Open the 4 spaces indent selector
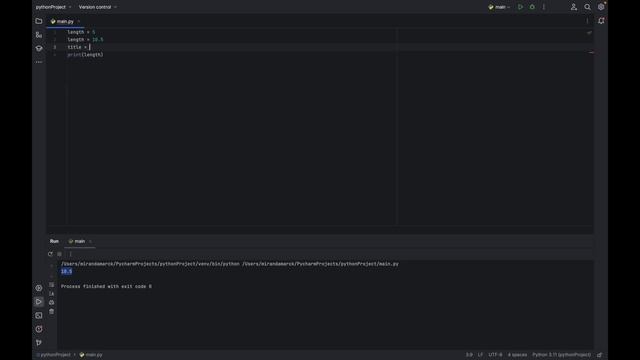 [517, 355]
